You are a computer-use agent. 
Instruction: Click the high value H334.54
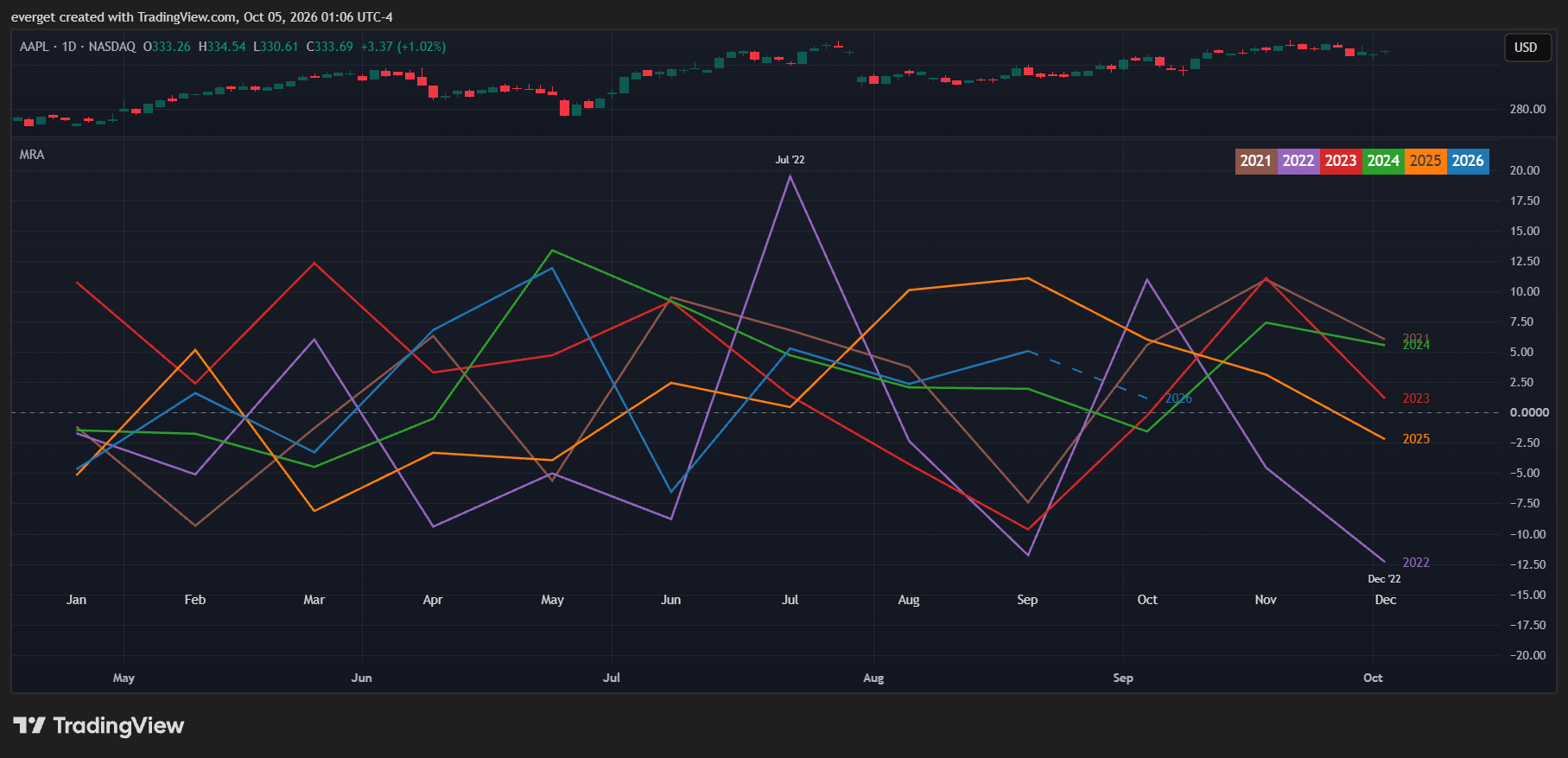[x=222, y=47]
